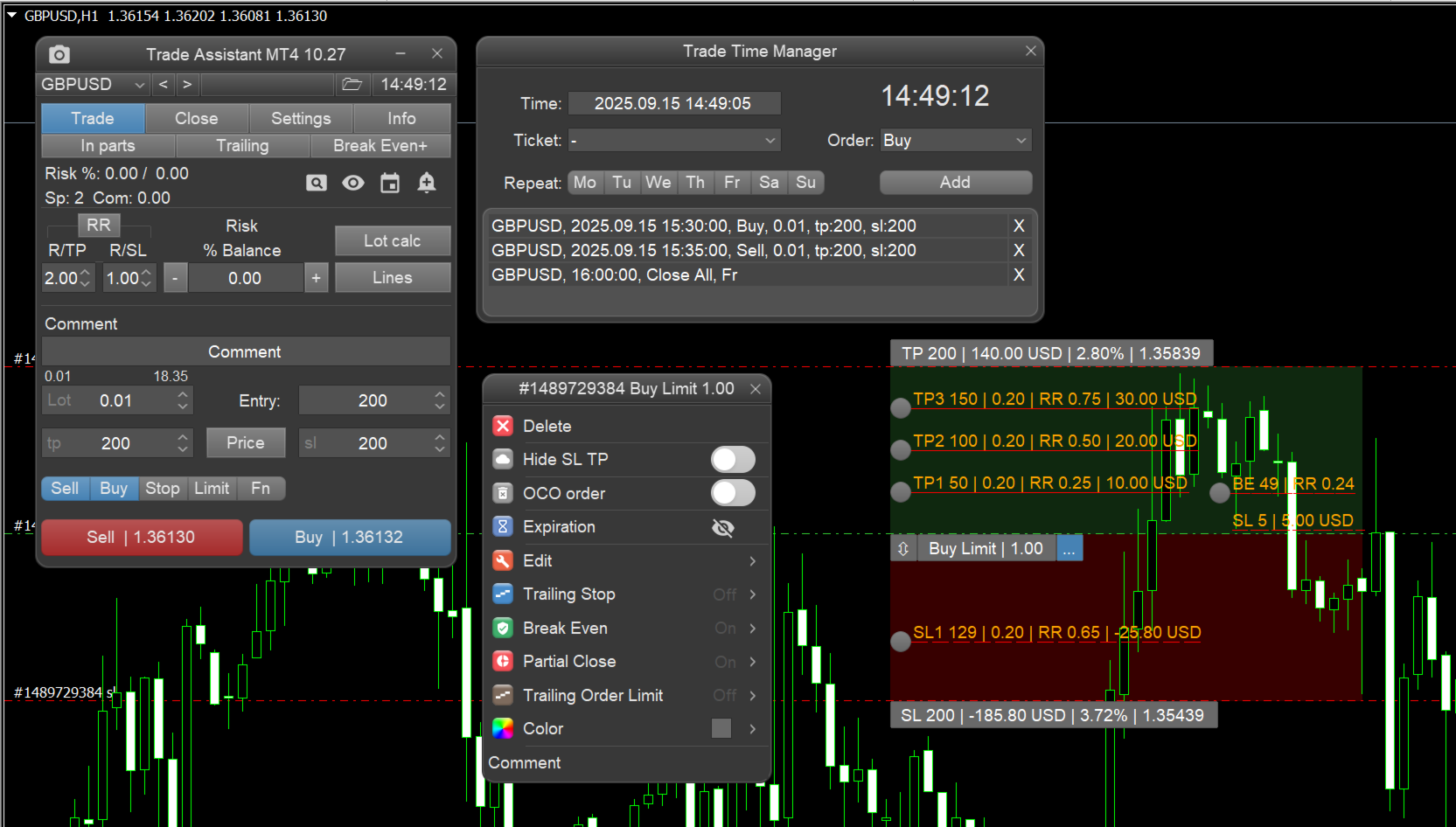Viewport: 1456px width, 827px height.
Task: Toggle We repeat day
Action: coord(658,182)
